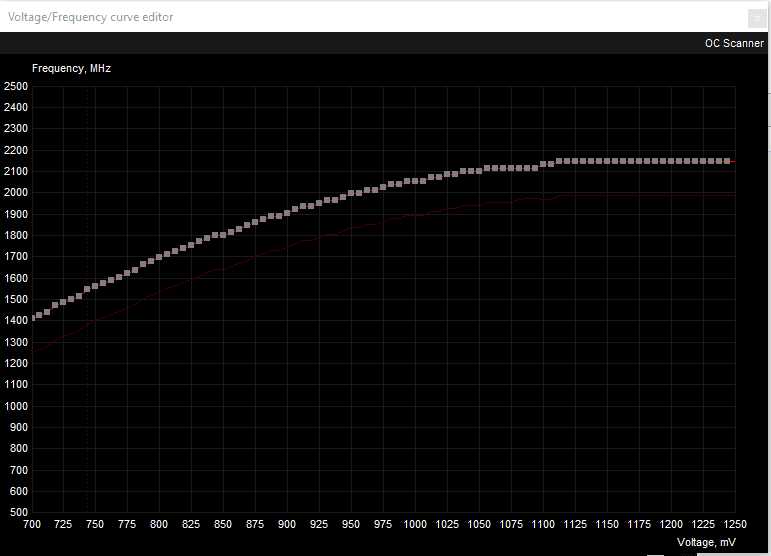This screenshot has height=556, width=771.
Task: Select the curve point at 775 mV
Action: [127, 273]
